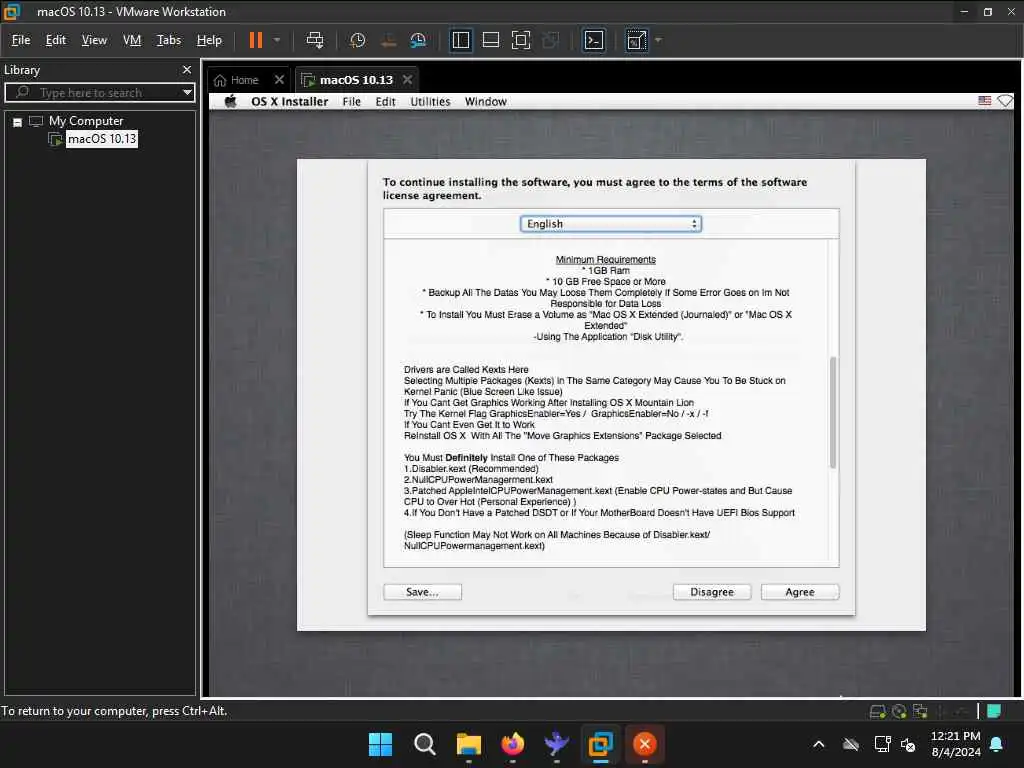Viewport: 1024px width, 768px height.
Task: Click the hard disk device status icon
Action: coord(878,711)
